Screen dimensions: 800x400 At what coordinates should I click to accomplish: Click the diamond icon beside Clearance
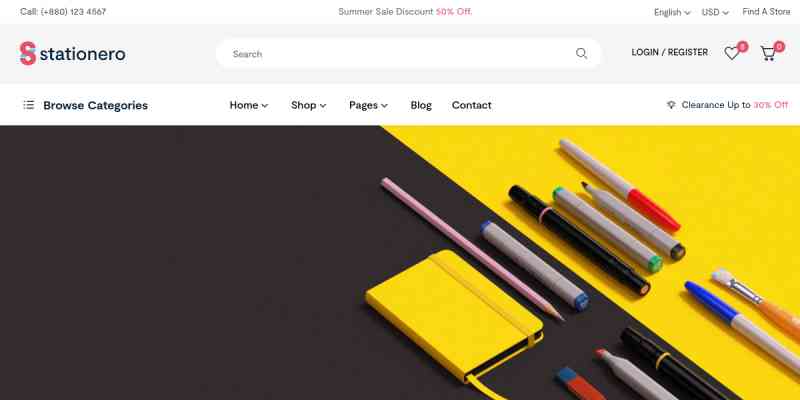(x=671, y=105)
